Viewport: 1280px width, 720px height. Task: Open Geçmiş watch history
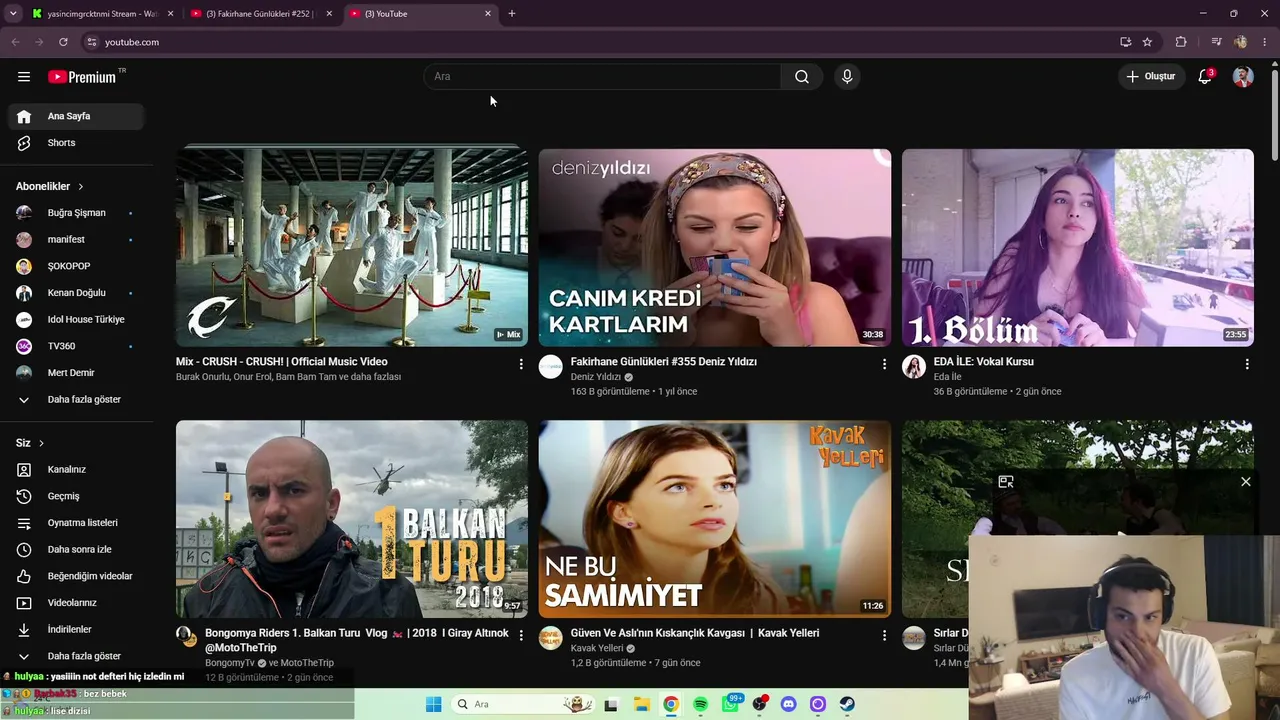point(76,496)
